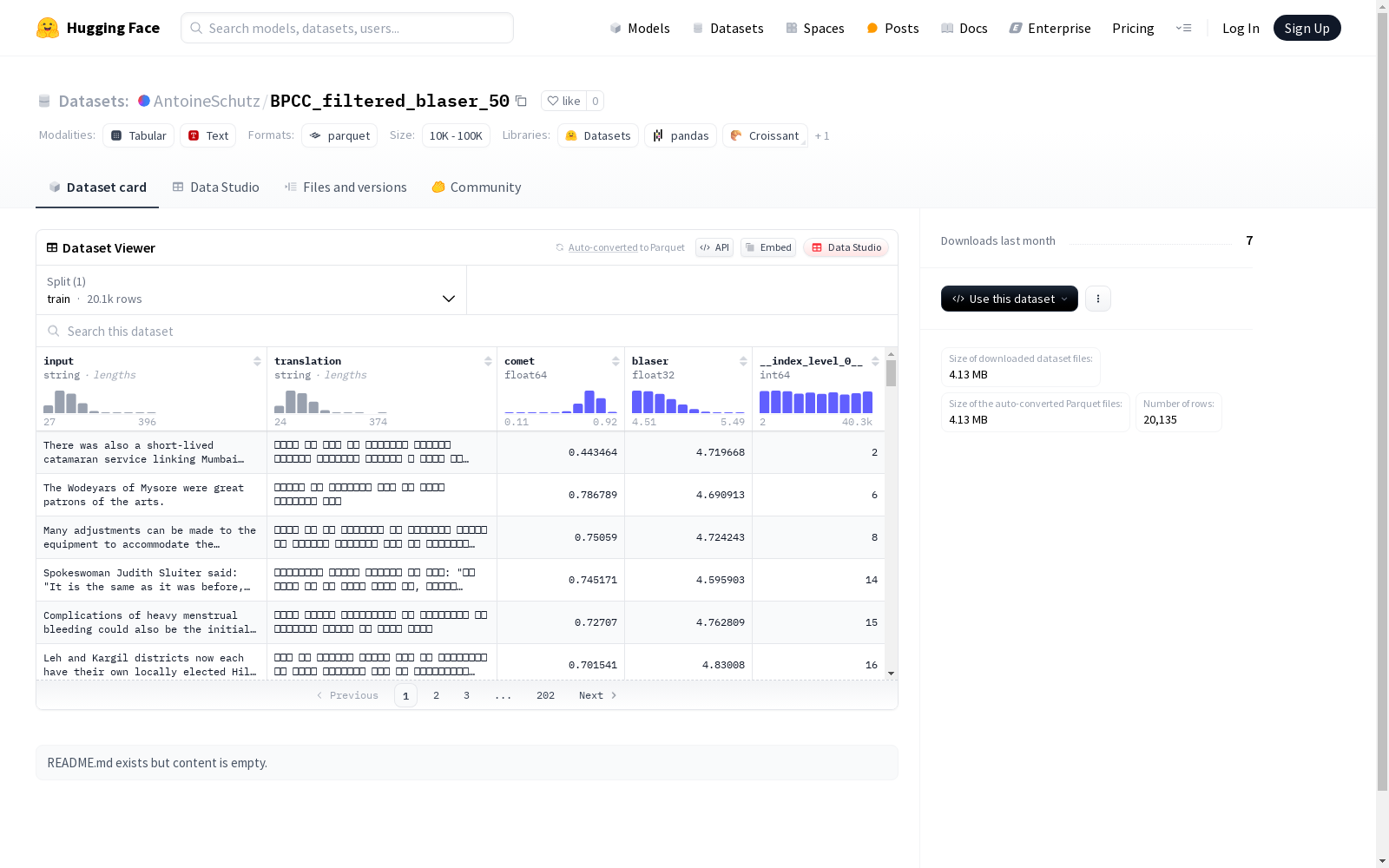Open the Community tab
Screen dimensions: 1389x868
(477, 187)
